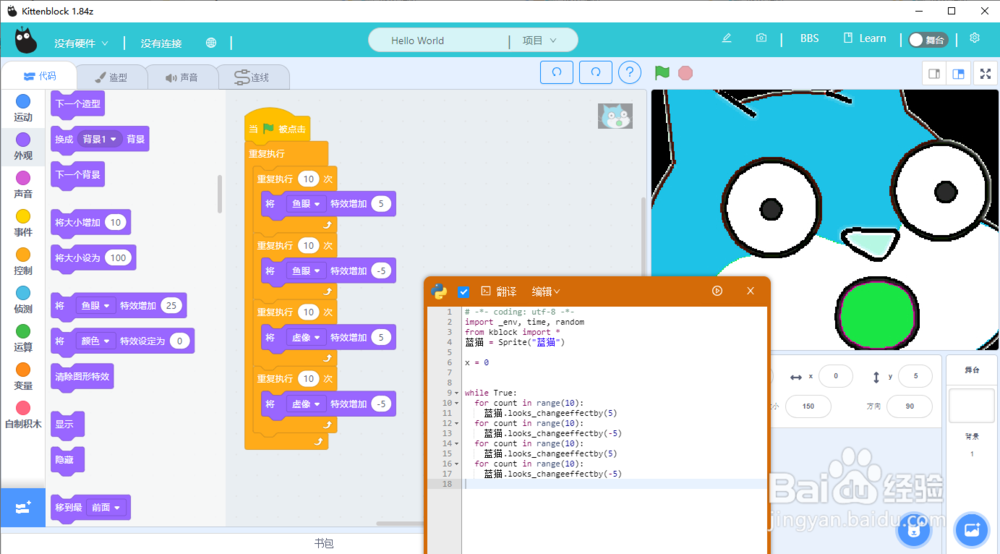Switch to small stage layout icon
The image size is (1000, 554).
[934, 74]
